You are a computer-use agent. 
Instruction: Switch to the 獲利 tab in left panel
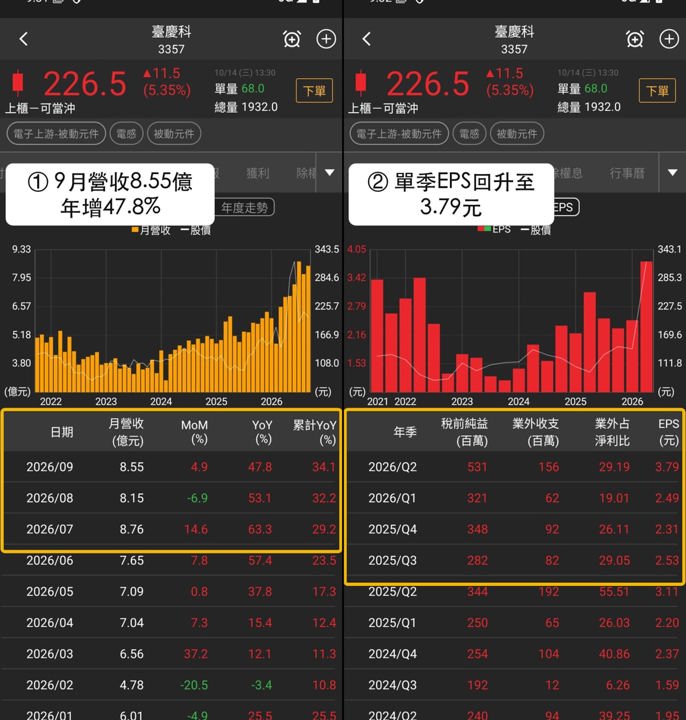click(258, 173)
